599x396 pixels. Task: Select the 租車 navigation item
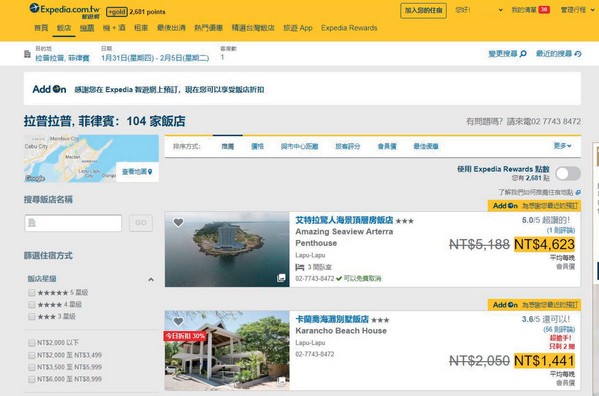pyautogui.click(x=141, y=28)
